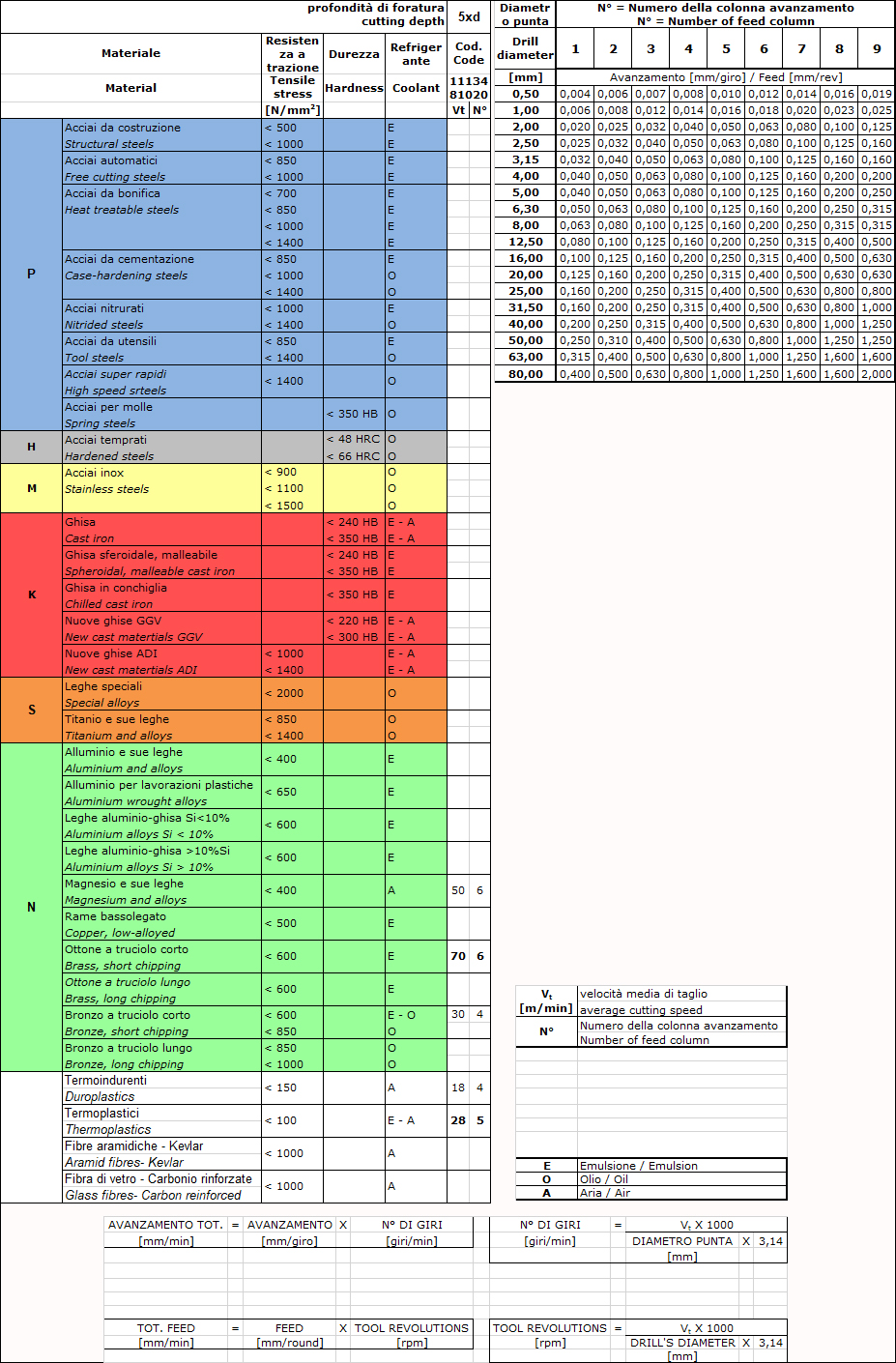Select the '5xd' cutting depth cell
The height and width of the screenshot is (1363, 896).
coord(469,16)
